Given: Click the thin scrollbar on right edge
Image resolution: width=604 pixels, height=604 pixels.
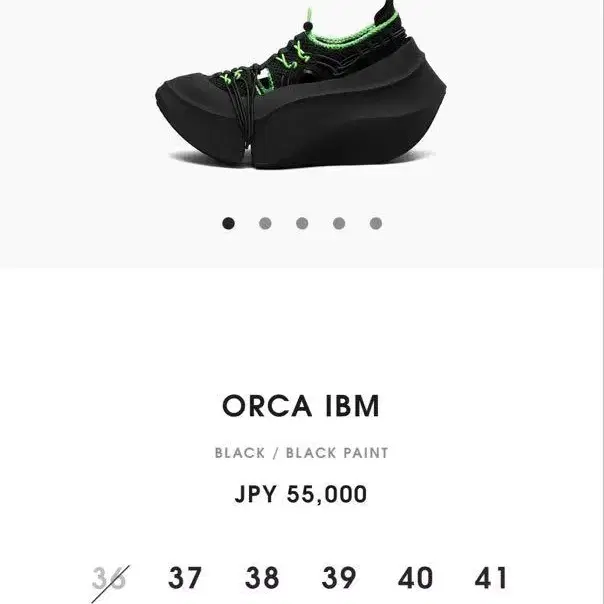Looking at the screenshot, I should point(603,302).
